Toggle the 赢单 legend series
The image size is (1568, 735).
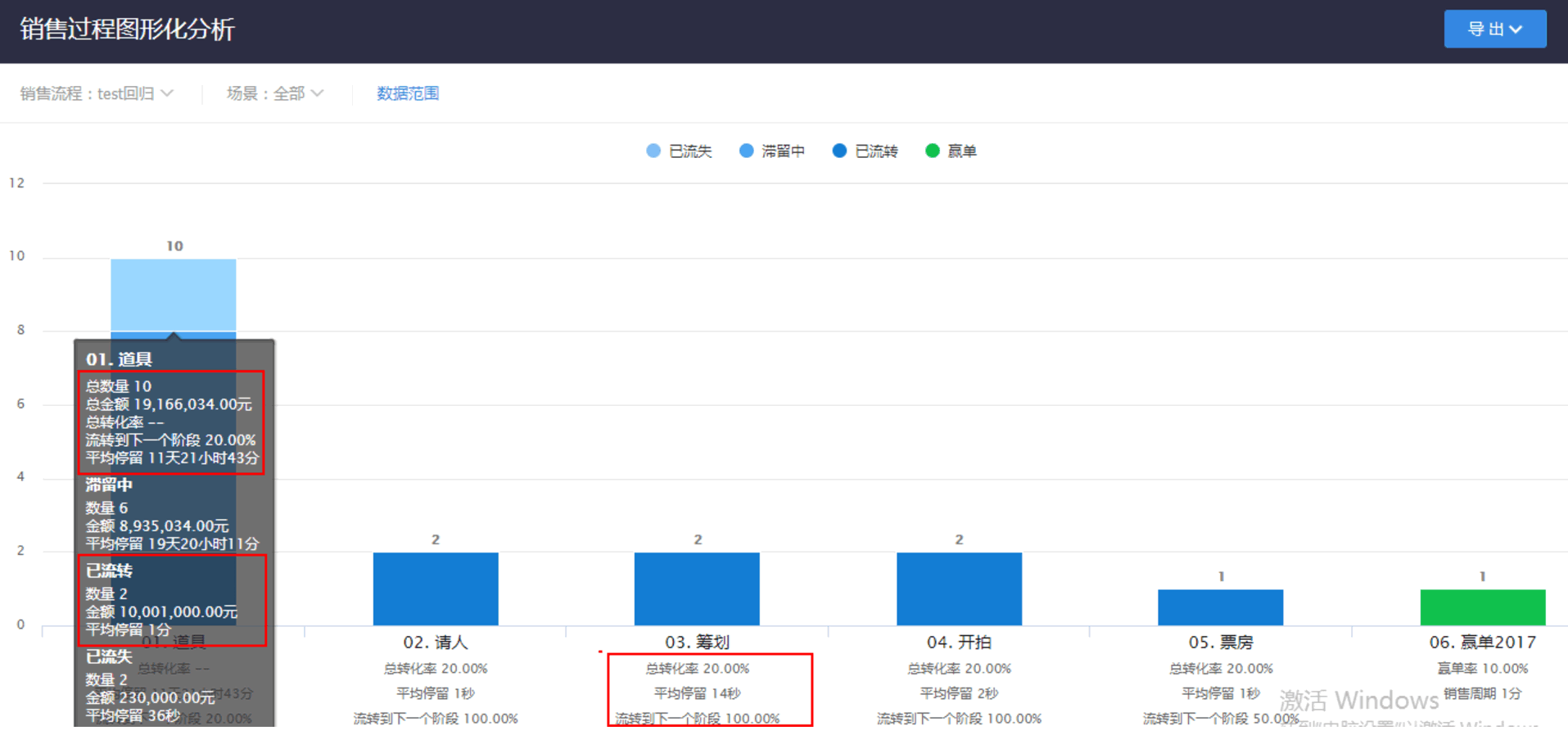951,151
